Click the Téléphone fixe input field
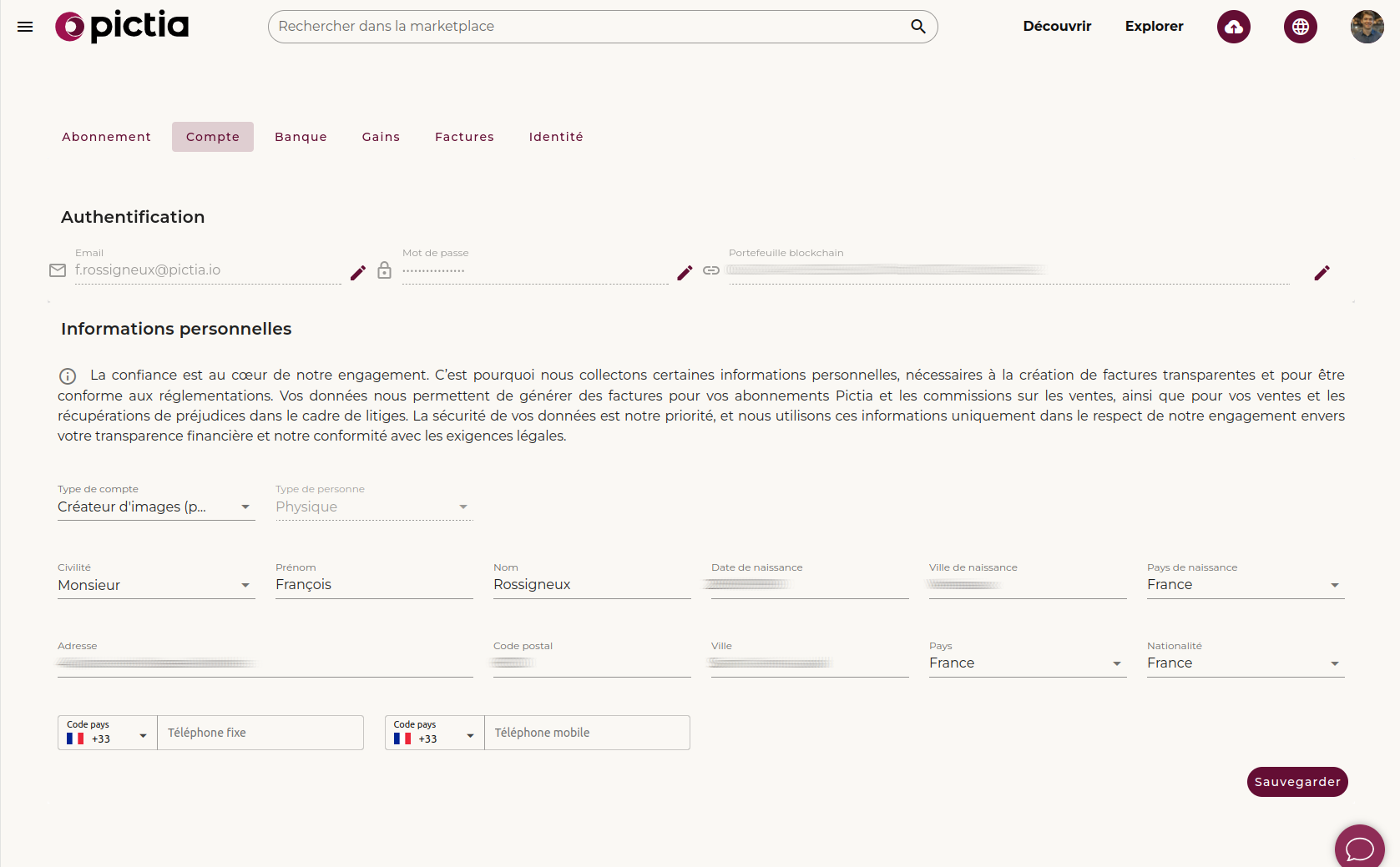Screen dimensions: 1400x867 point(260,733)
